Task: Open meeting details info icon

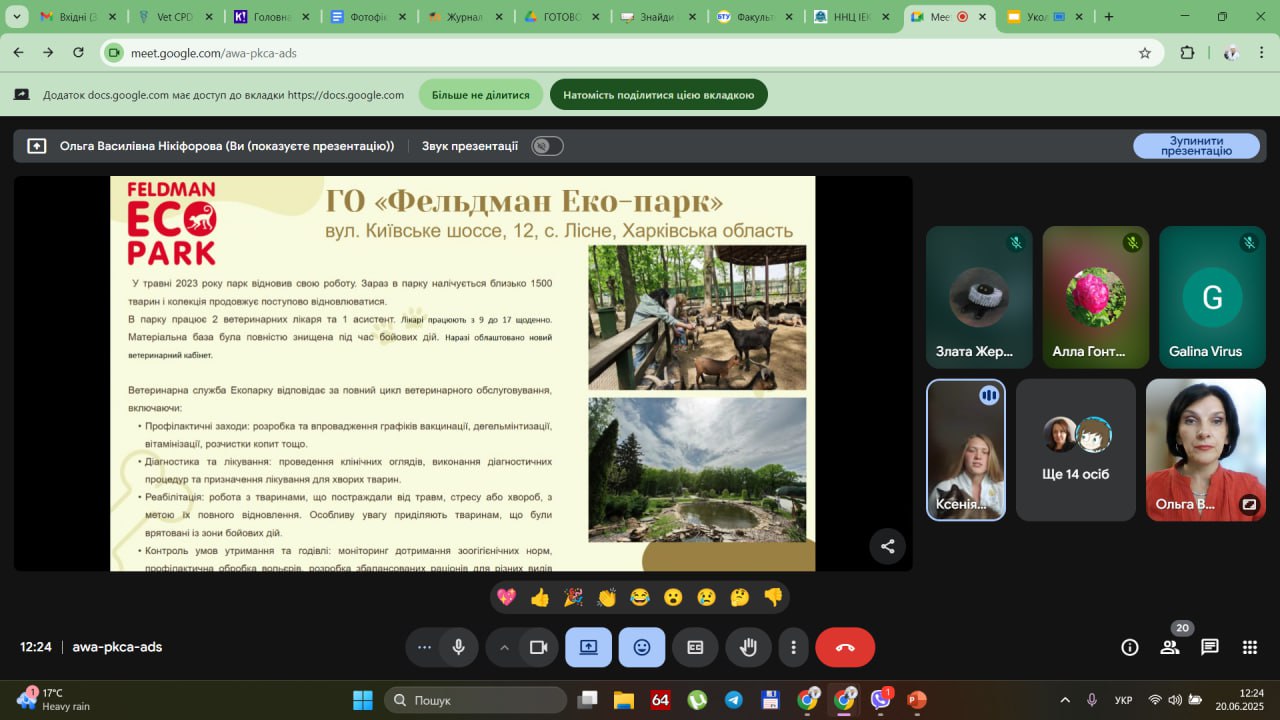Action: [1130, 647]
